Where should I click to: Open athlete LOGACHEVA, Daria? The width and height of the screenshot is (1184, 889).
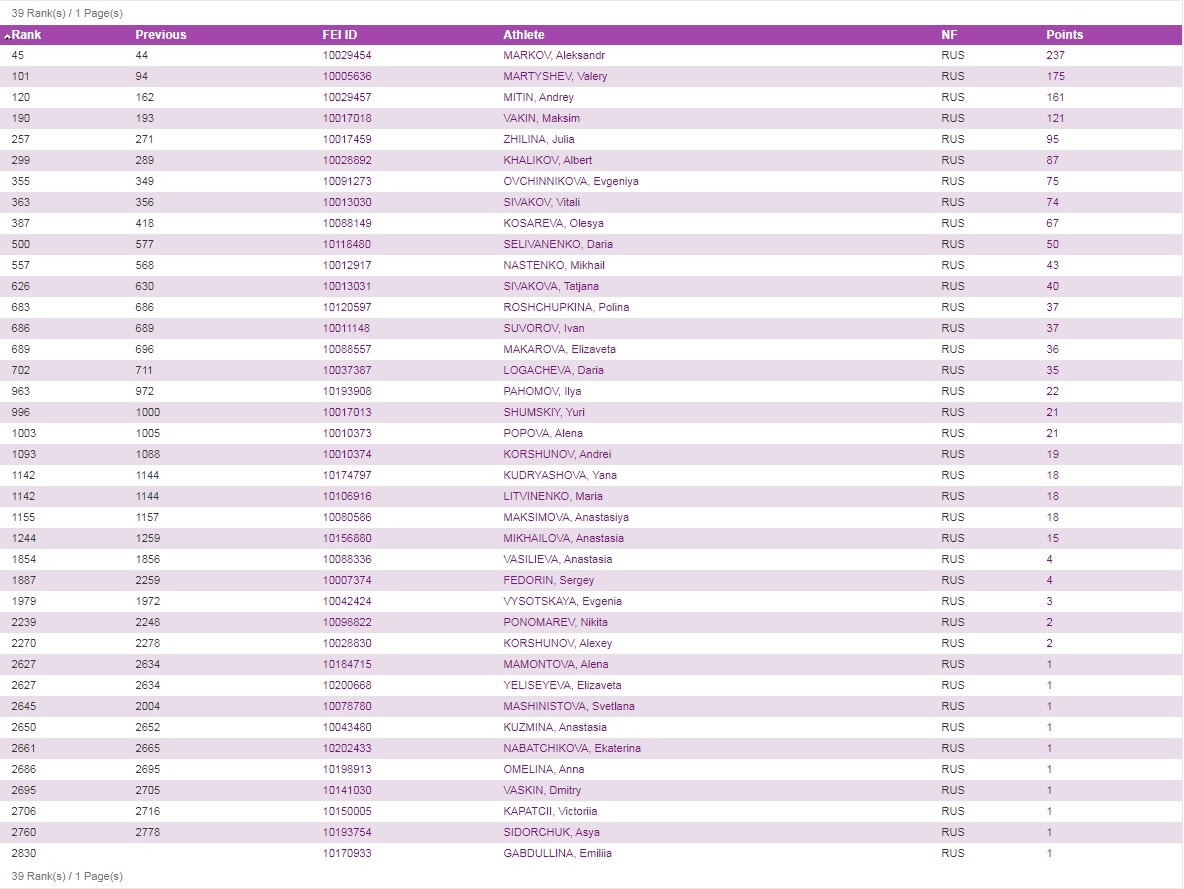coord(553,370)
